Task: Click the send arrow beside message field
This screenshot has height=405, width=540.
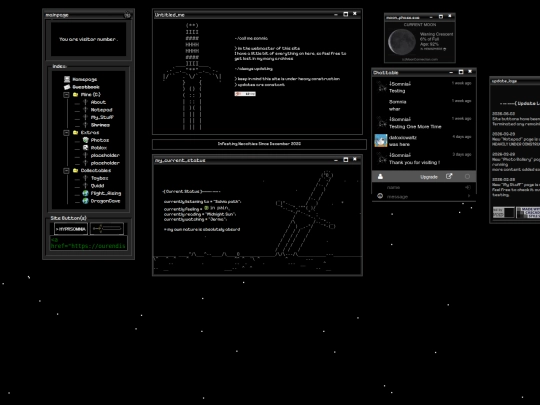Action: click(x=469, y=196)
